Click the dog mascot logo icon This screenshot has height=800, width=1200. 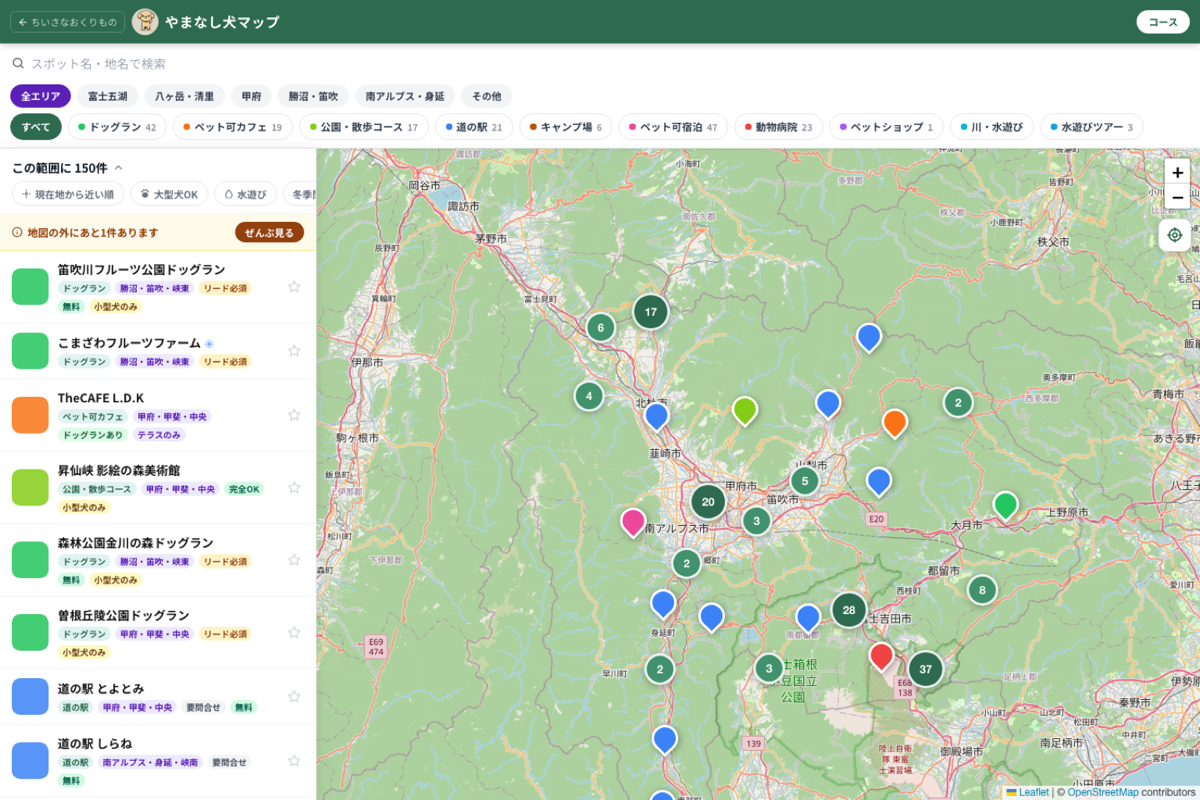pos(145,22)
